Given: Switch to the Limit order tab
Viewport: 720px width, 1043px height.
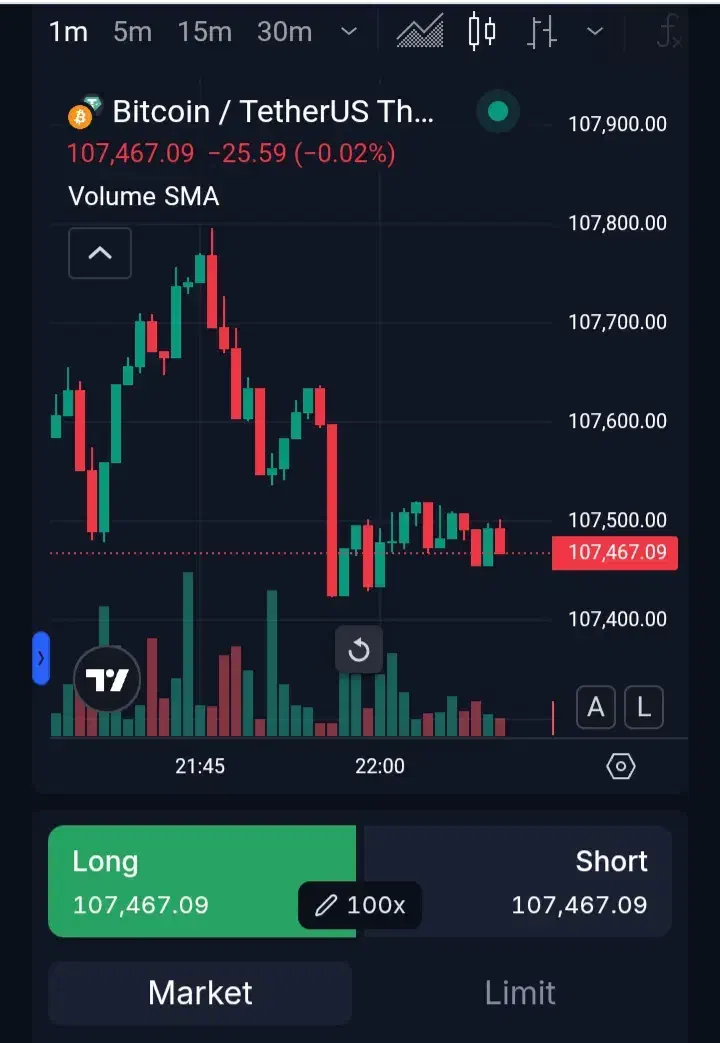Looking at the screenshot, I should (520, 992).
